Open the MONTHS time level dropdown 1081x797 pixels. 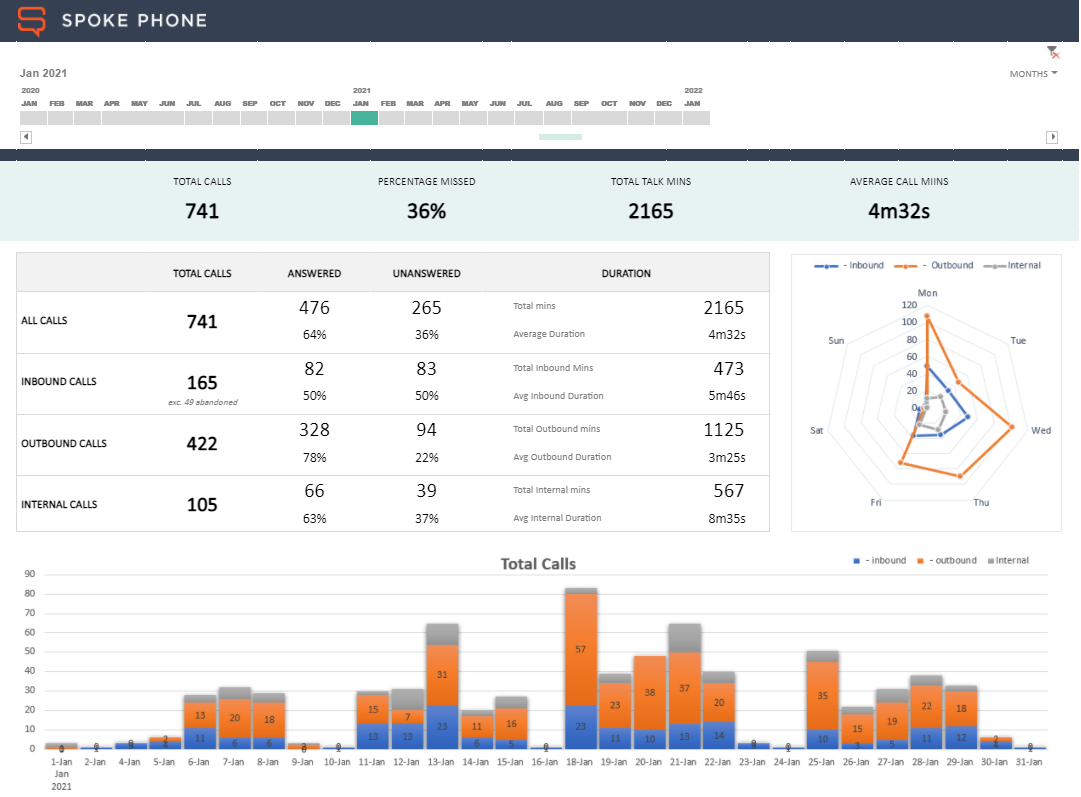(x=1033, y=74)
